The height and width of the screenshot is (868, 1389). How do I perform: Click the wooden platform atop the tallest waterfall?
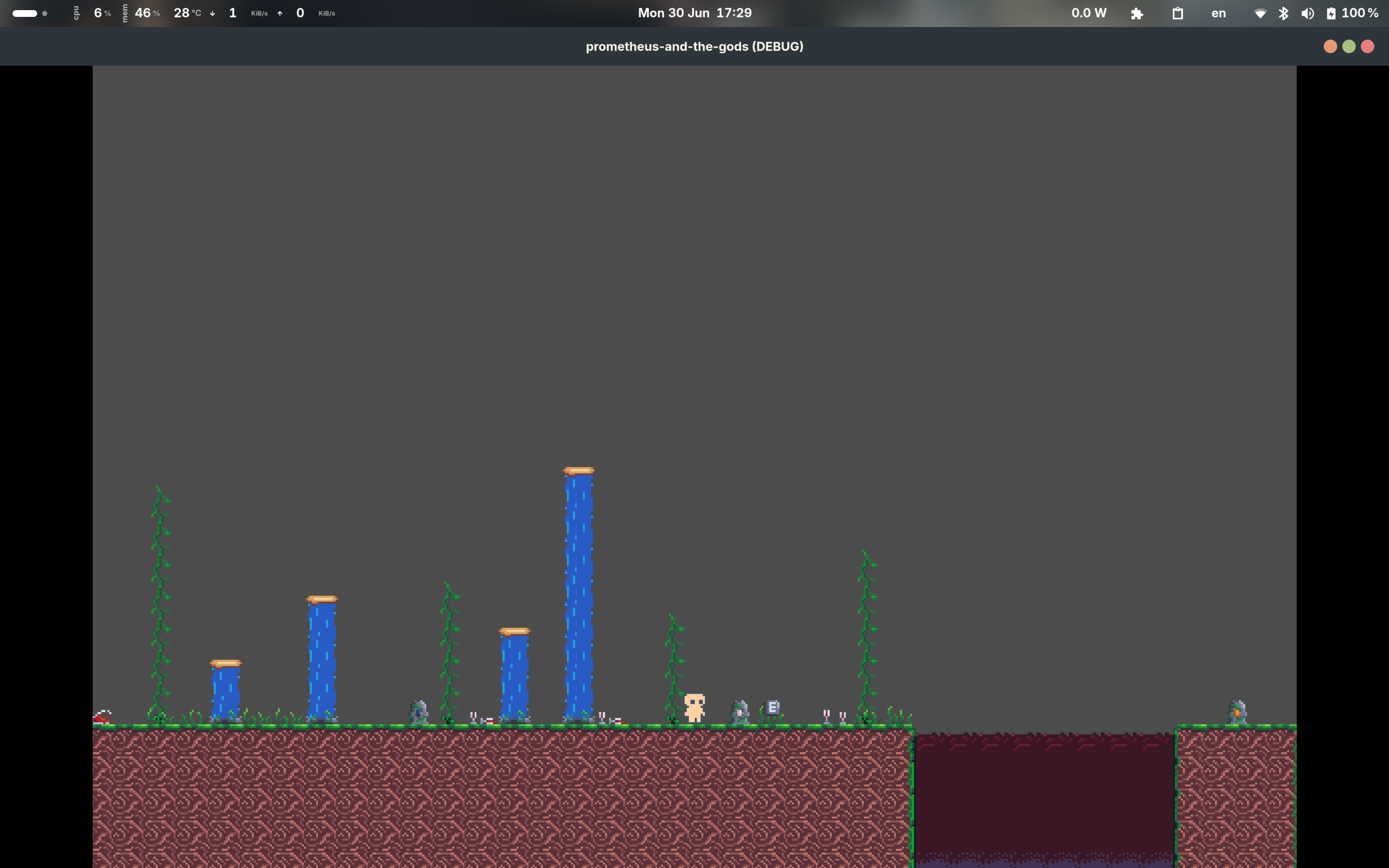click(x=578, y=471)
